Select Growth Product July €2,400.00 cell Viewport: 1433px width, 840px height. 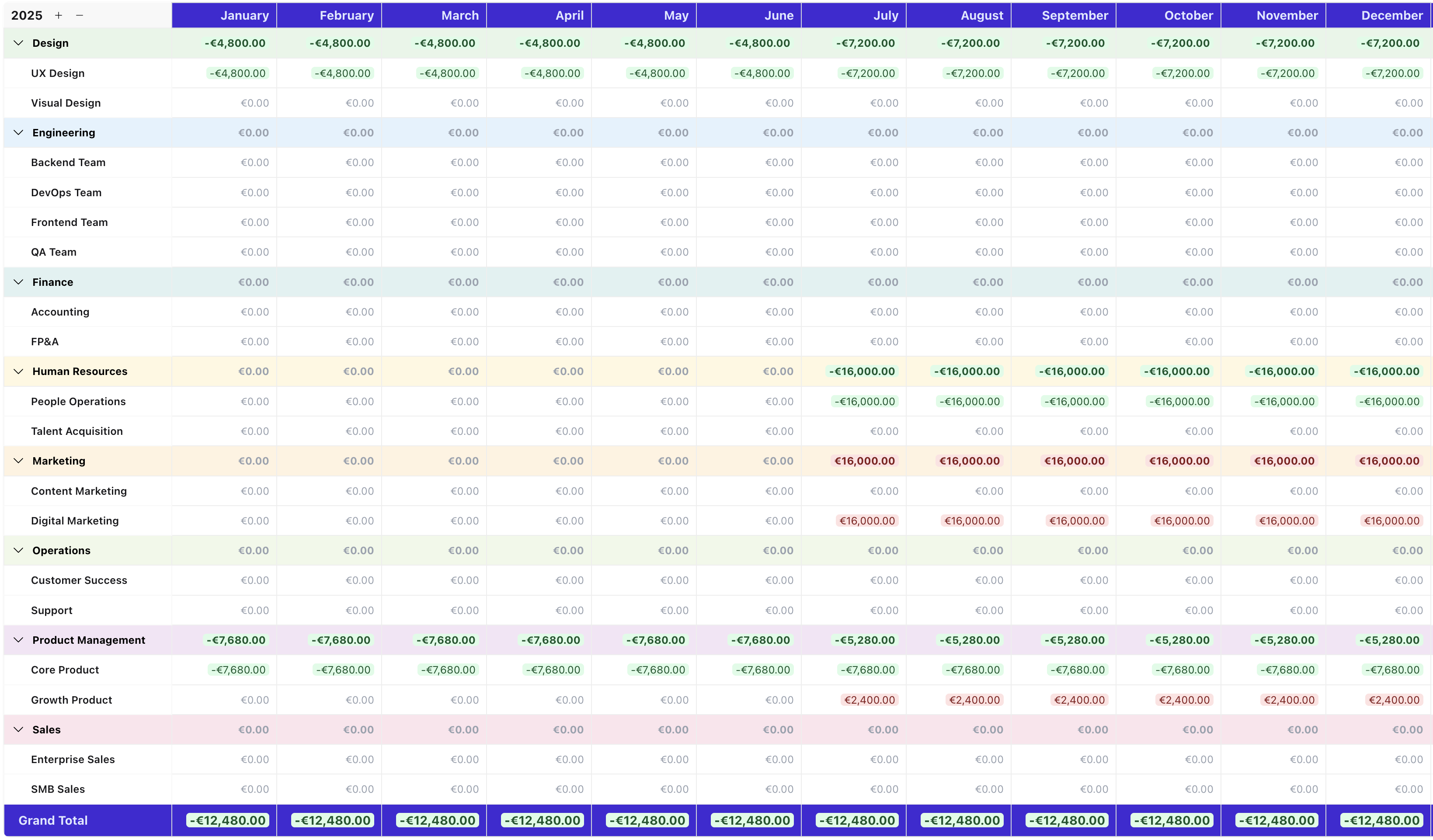(869, 700)
